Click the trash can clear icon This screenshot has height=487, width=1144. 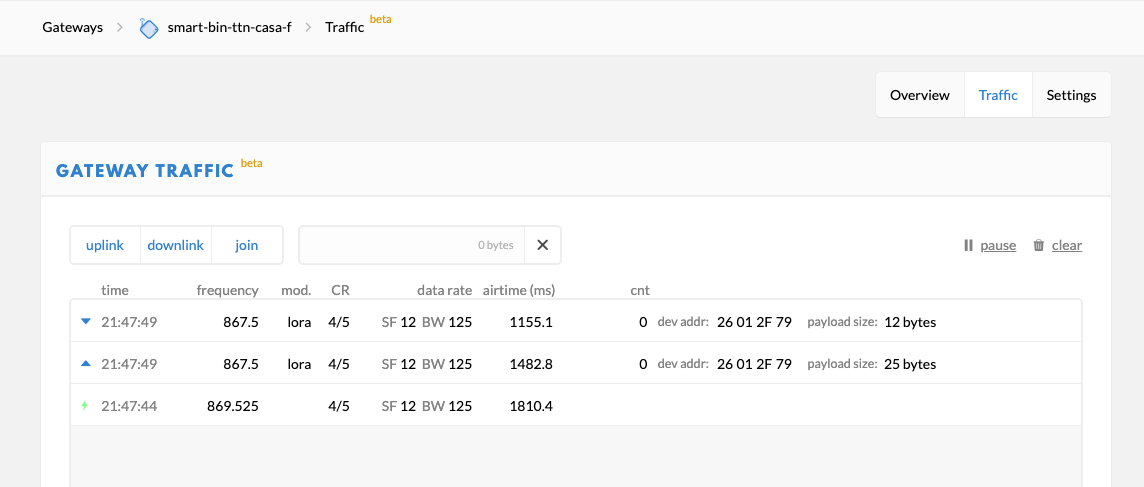pos(1039,246)
